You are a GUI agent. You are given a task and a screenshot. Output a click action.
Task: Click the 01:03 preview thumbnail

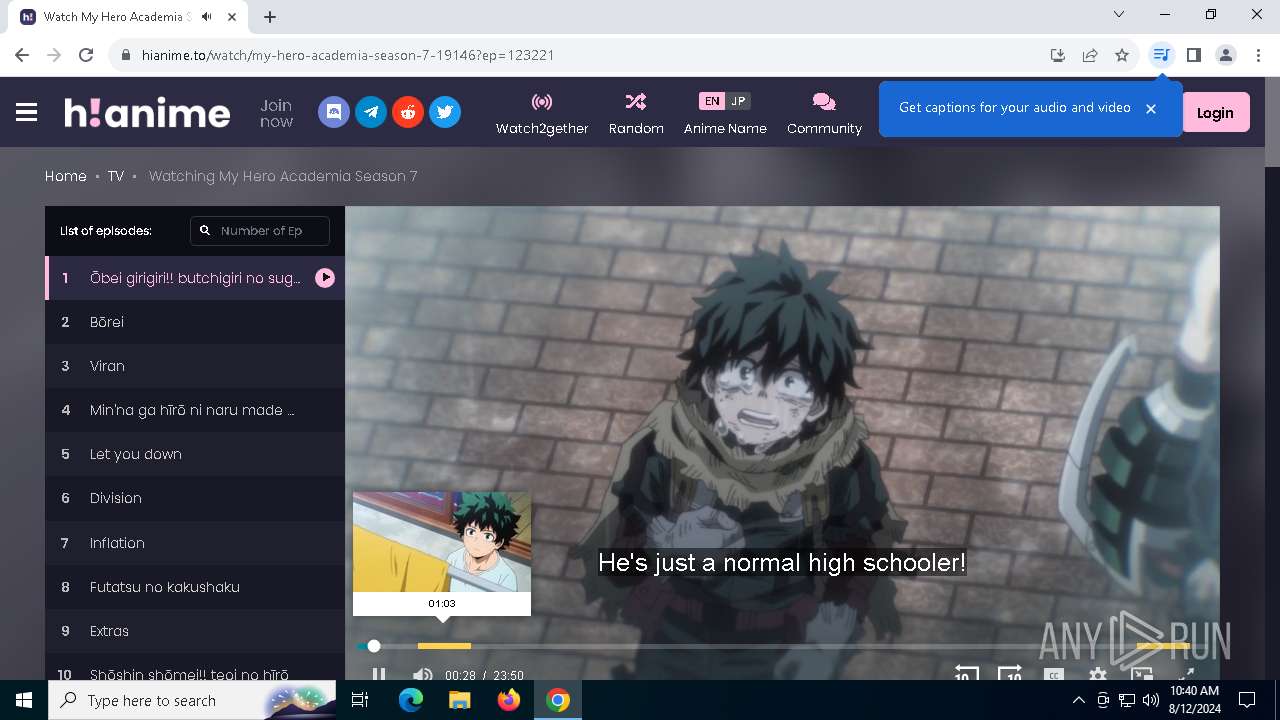pos(442,542)
